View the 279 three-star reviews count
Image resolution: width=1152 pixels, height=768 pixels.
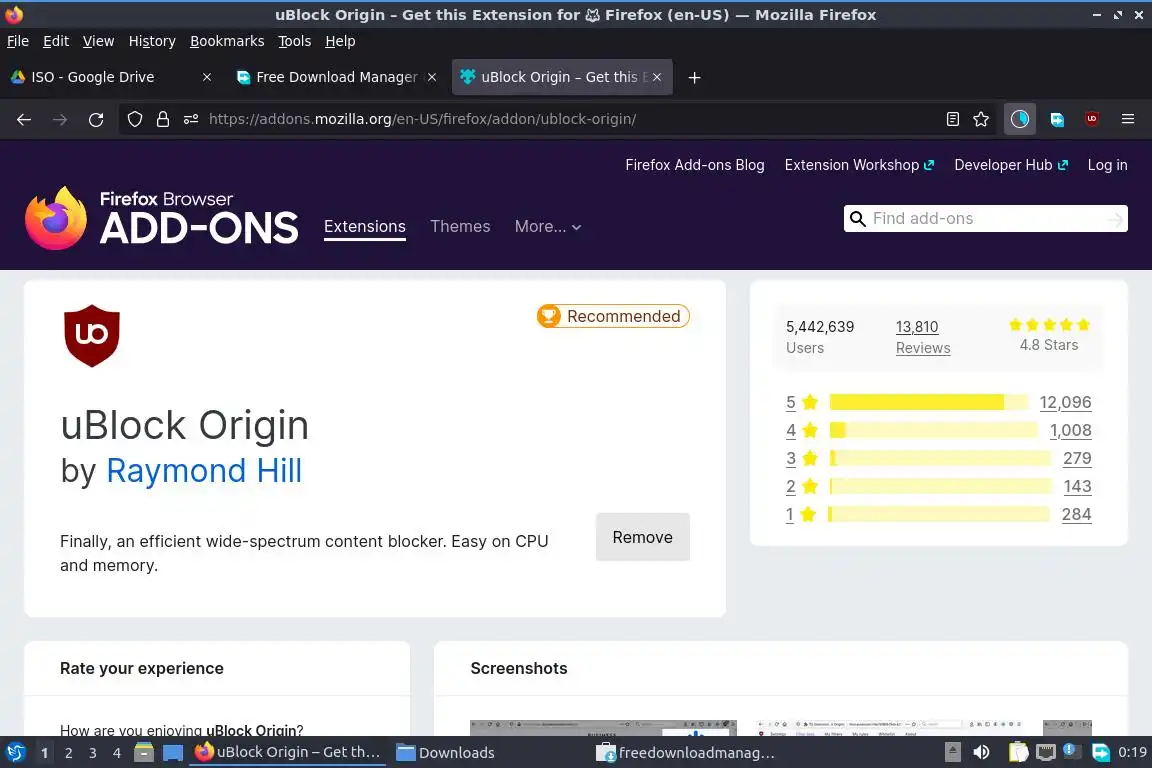(1077, 458)
